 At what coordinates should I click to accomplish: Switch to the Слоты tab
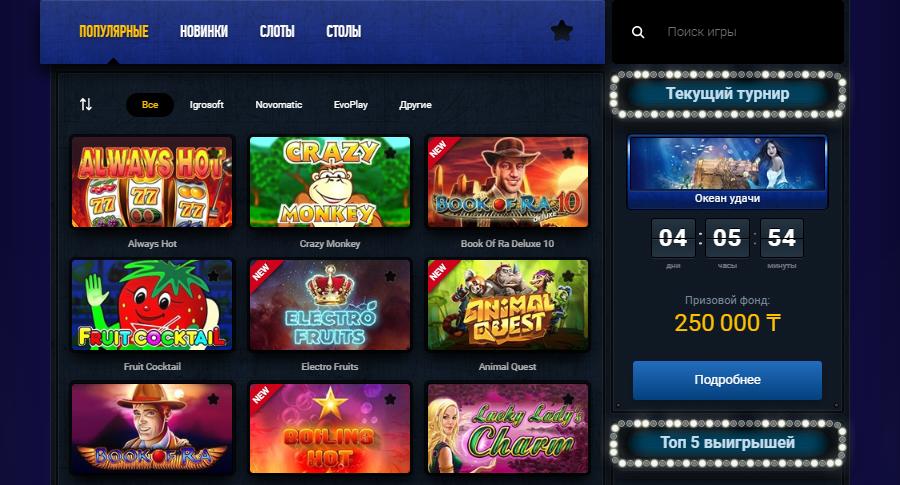(277, 31)
